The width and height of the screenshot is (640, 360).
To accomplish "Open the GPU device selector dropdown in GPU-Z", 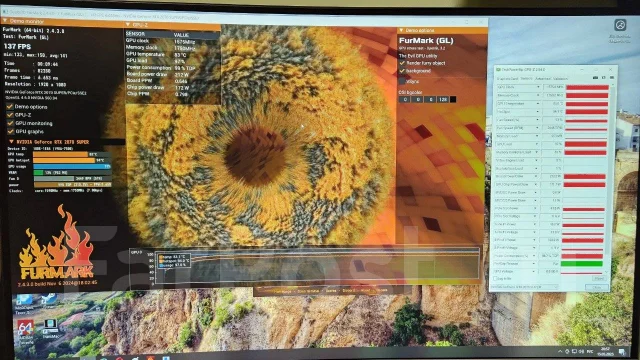I will click(524, 287).
